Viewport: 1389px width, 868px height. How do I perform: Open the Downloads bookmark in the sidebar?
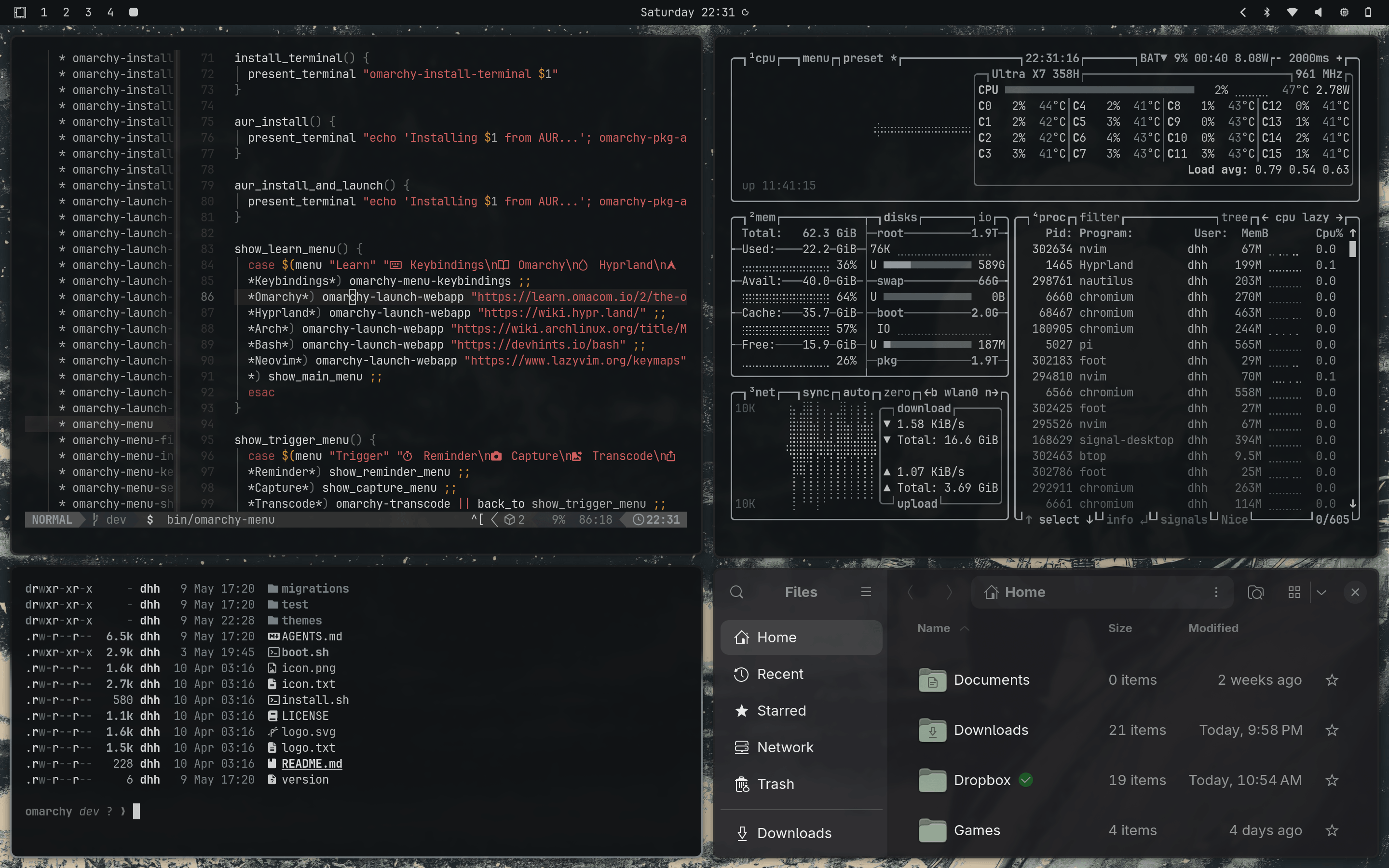(x=801, y=833)
